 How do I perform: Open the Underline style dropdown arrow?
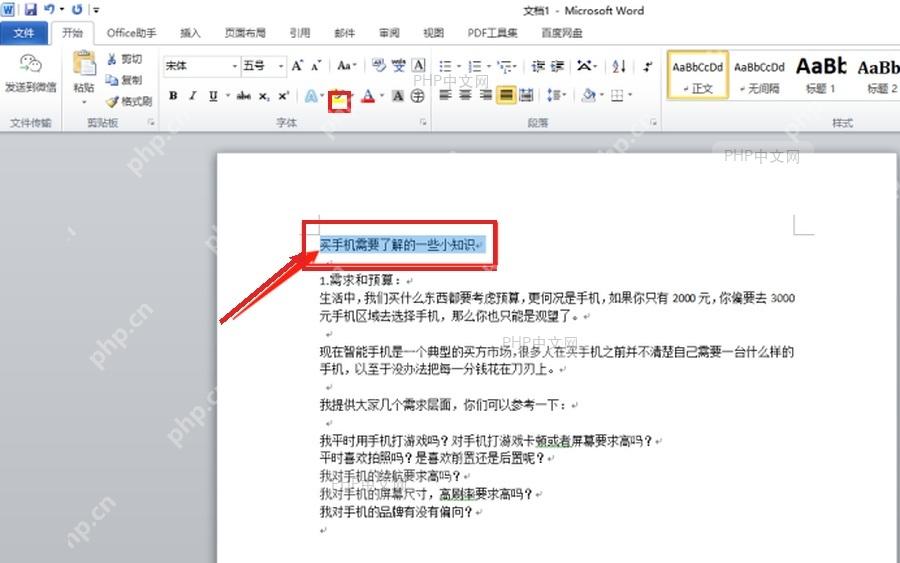coord(228,96)
